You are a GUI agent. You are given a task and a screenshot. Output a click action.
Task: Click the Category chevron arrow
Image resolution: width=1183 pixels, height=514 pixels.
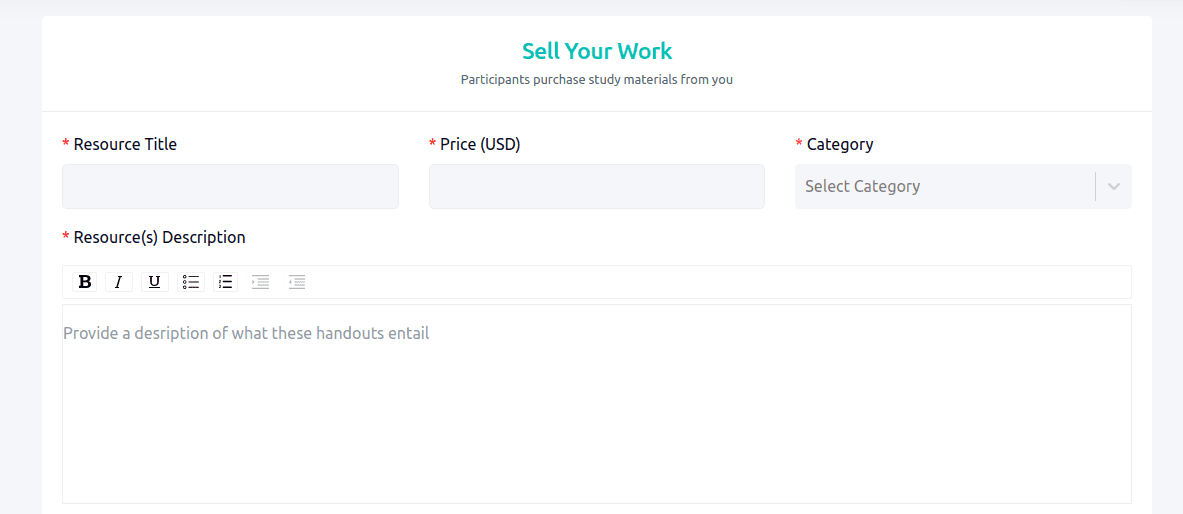[x=1114, y=186]
